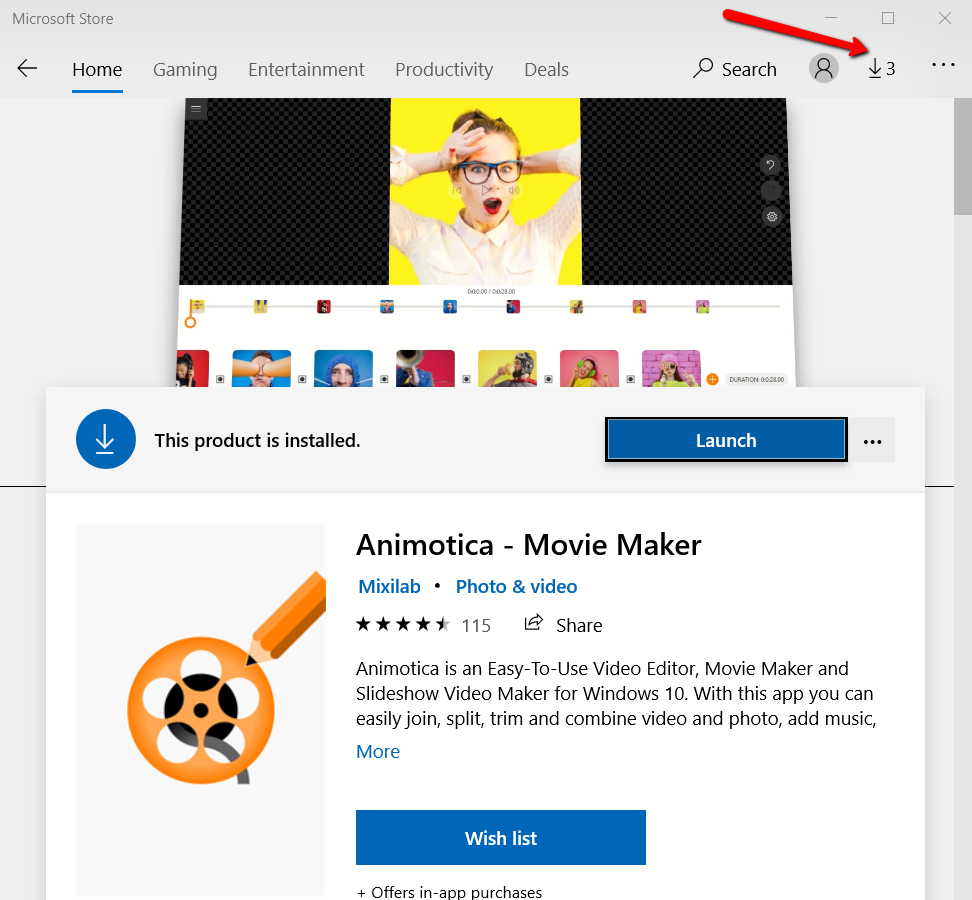This screenshot has height=900, width=972.
Task: Click the app screenshot hero image
Action: click(x=485, y=242)
